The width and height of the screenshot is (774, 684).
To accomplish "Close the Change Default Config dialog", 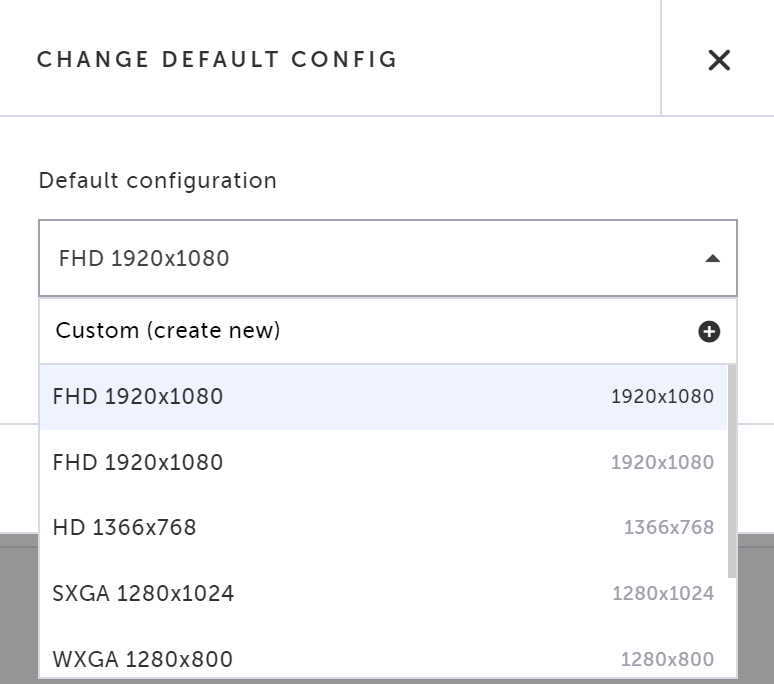I will tap(719, 60).
